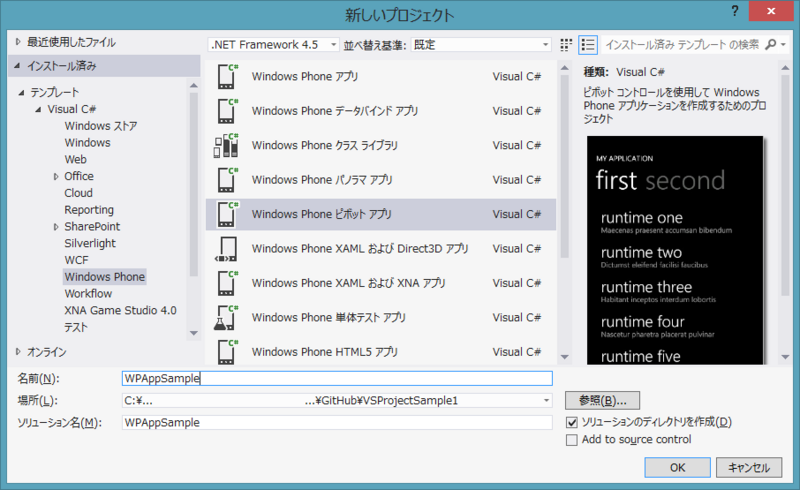Click the Windows Phone アプリ template icon
Image resolution: width=800 pixels, height=490 pixels.
pos(227,77)
